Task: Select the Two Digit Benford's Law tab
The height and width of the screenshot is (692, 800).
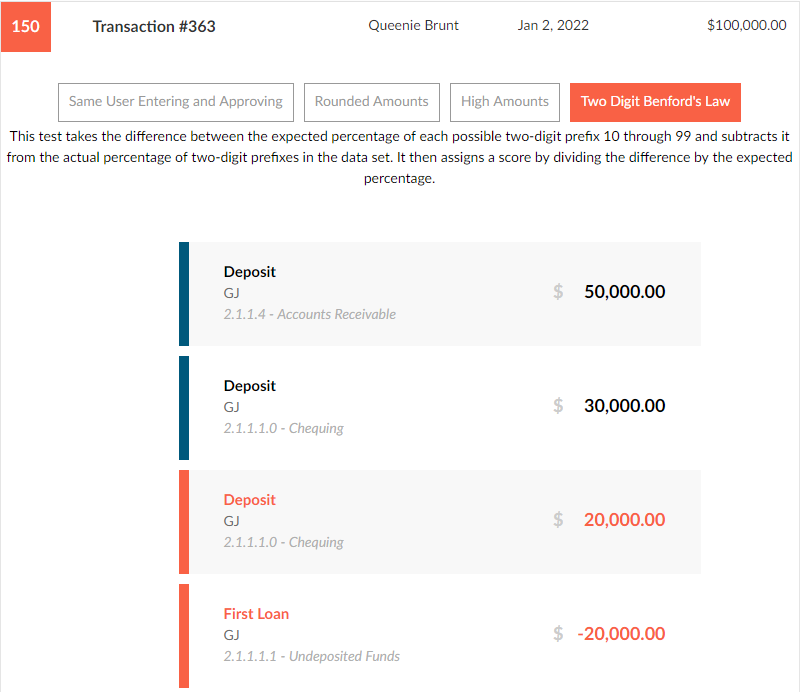Action: (655, 102)
